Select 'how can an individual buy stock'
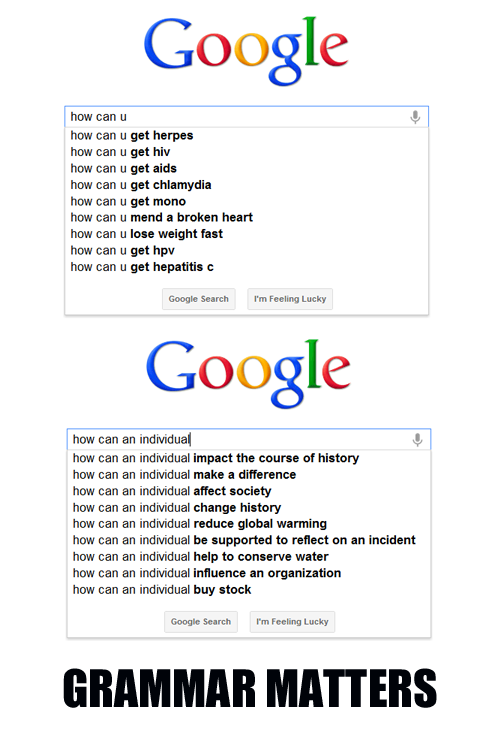The width and height of the screenshot is (499, 733). coord(249,589)
